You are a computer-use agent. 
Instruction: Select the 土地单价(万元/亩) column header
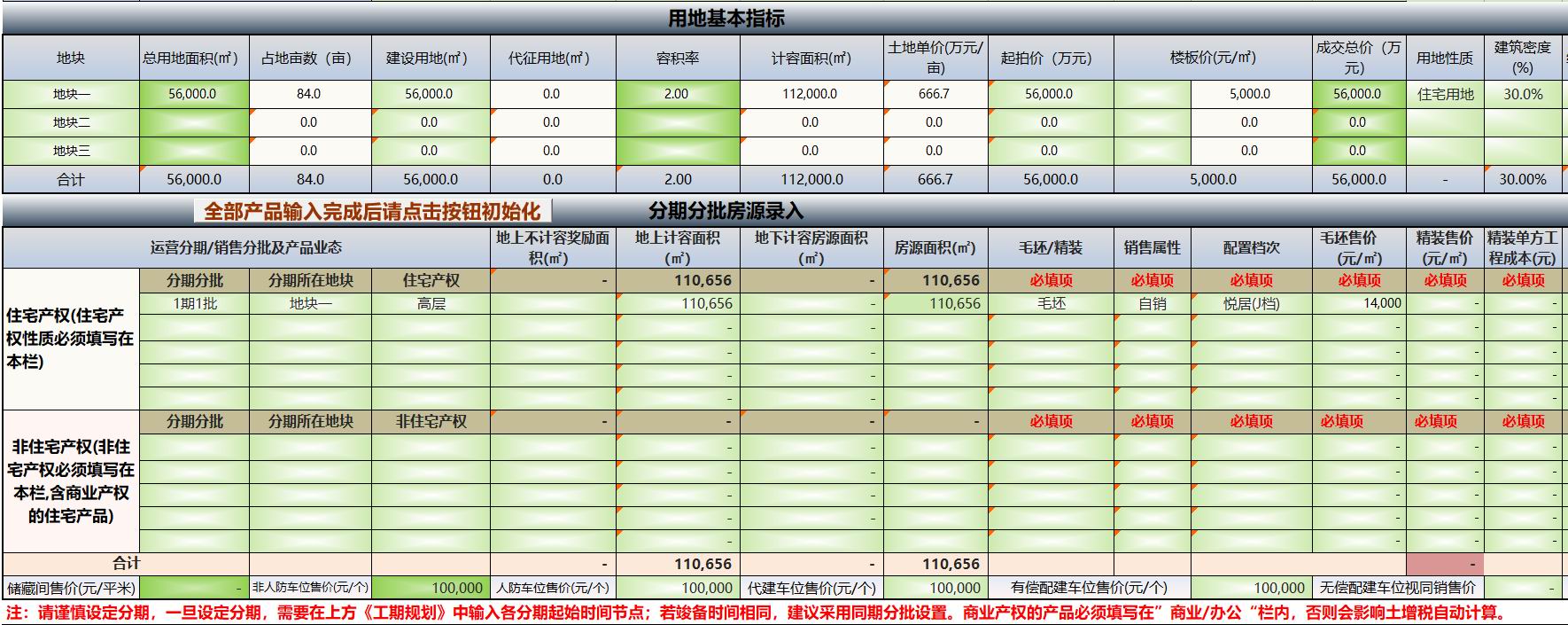pyautogui.click(x=935, y=59)
